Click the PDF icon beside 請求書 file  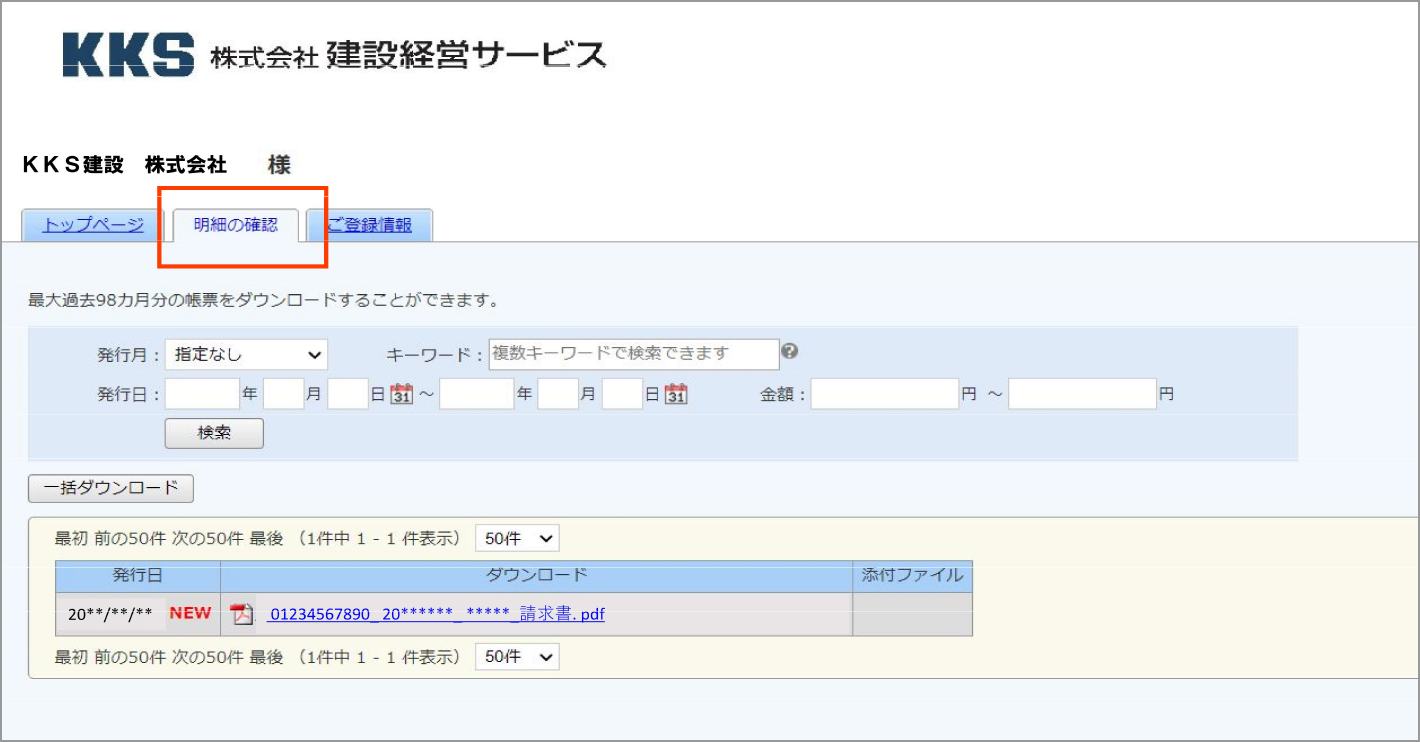pyautogui.click(x=242, y=614)
